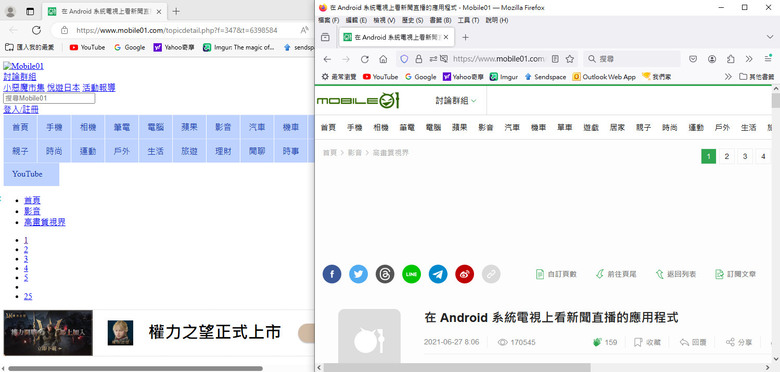Open 工具 menu in Firefox
Image resolution: width=780 pixels, height=372 pixels.
468,20
